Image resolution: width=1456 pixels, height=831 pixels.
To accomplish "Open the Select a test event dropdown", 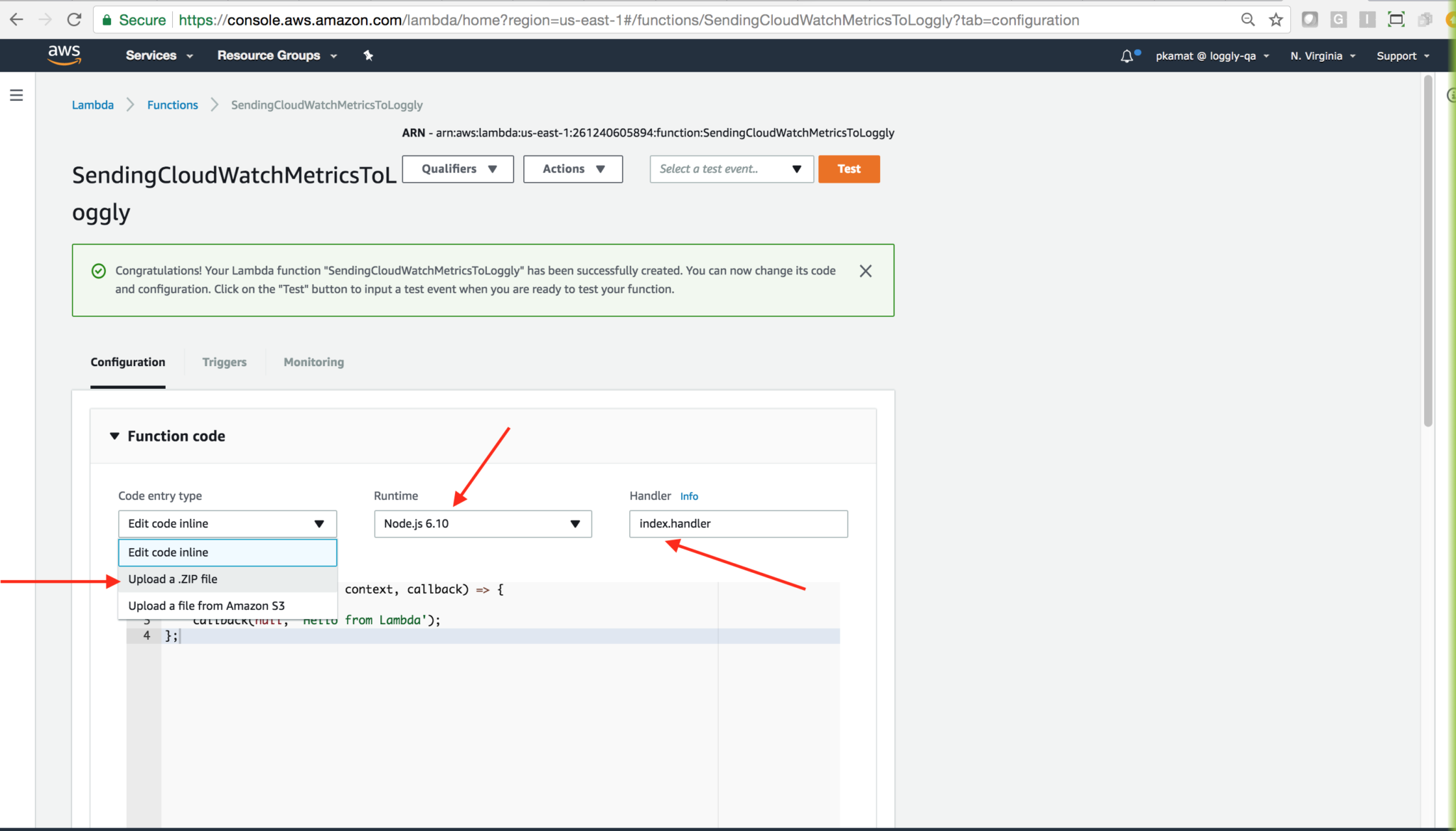I will click(731, 169).
